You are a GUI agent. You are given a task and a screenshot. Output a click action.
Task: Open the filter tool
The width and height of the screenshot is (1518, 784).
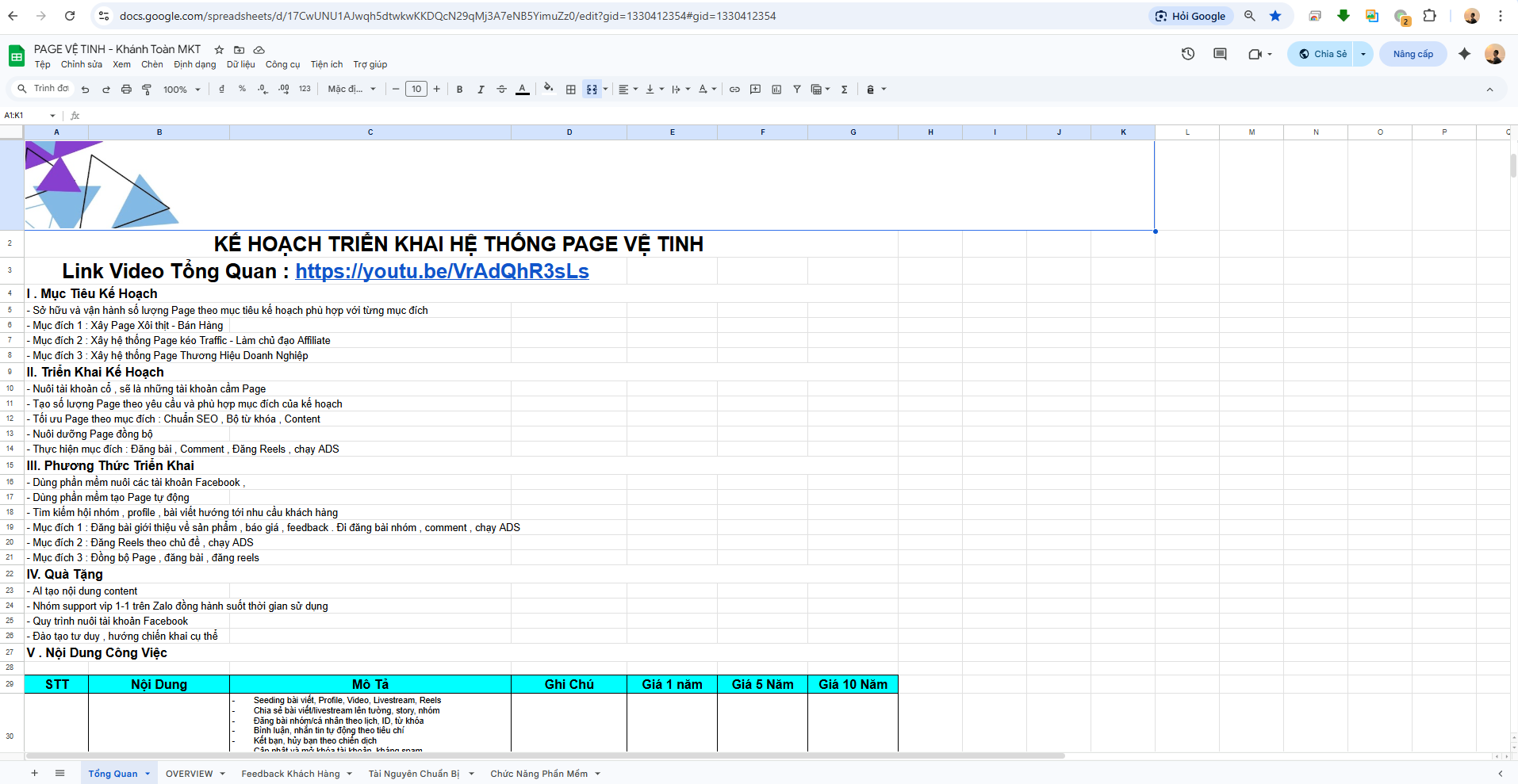tap(797, 90)
